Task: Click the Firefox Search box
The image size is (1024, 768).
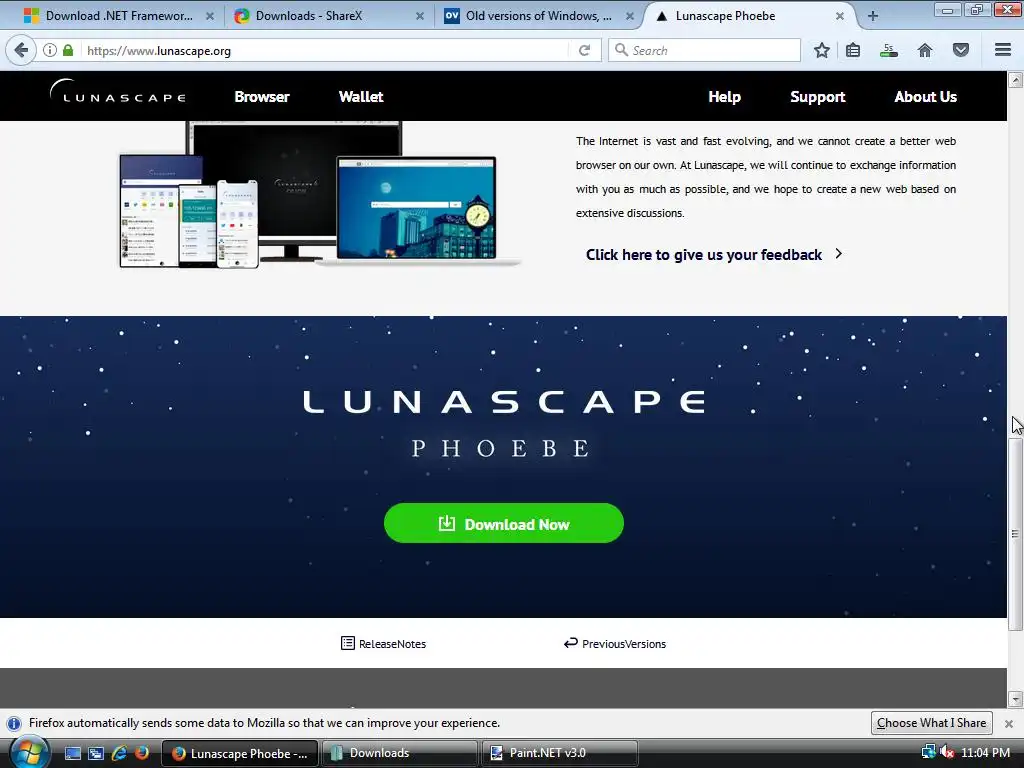Action: (x=705, y=50)
